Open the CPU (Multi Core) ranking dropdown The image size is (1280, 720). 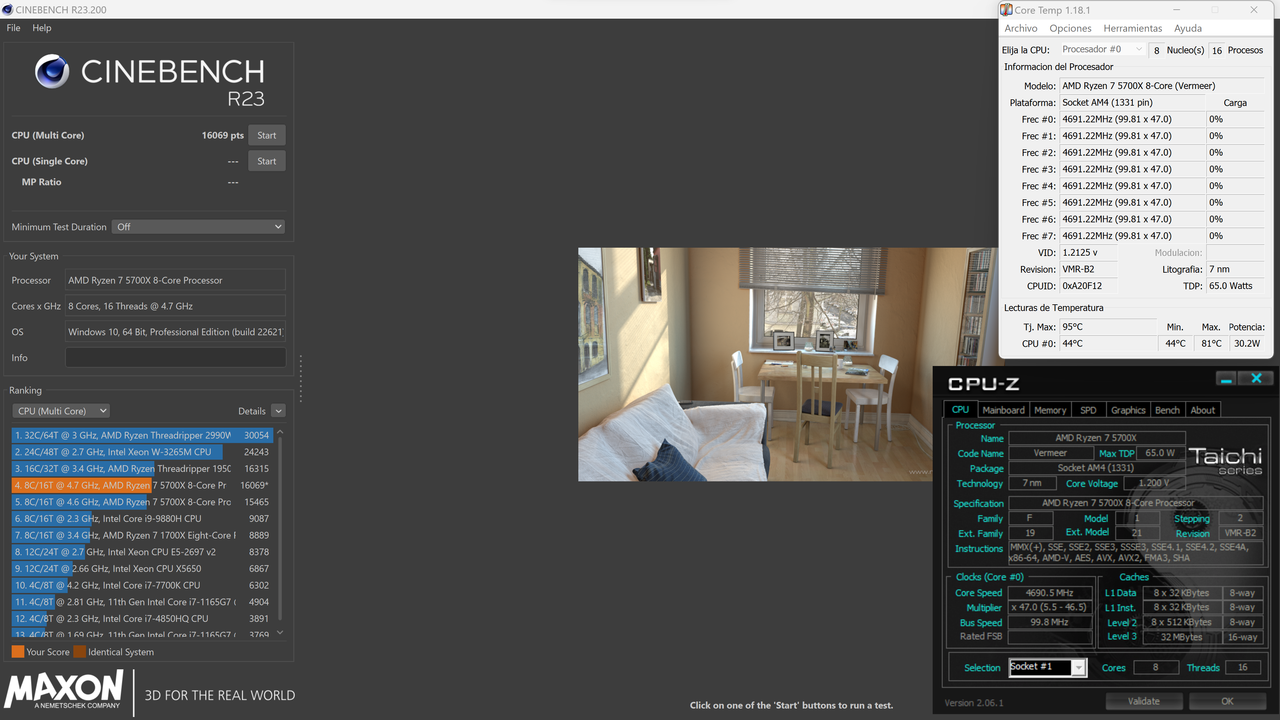click(61, 411)
